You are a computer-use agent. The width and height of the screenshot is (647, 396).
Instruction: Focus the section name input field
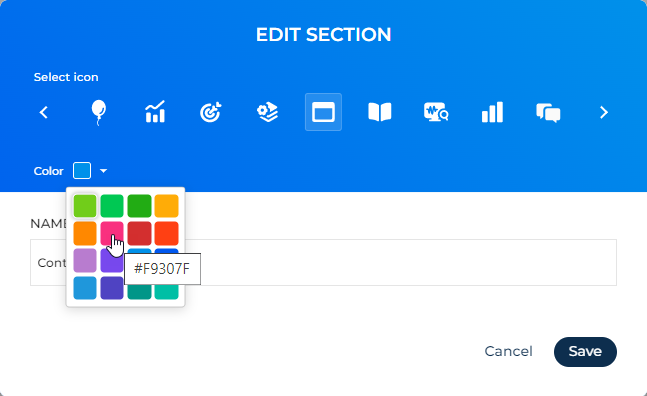[323, 262]
